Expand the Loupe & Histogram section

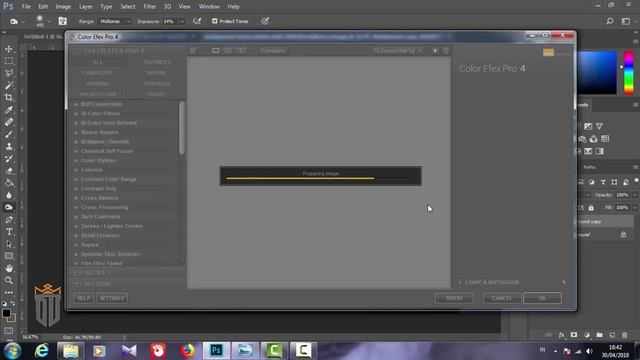point(489,282)
